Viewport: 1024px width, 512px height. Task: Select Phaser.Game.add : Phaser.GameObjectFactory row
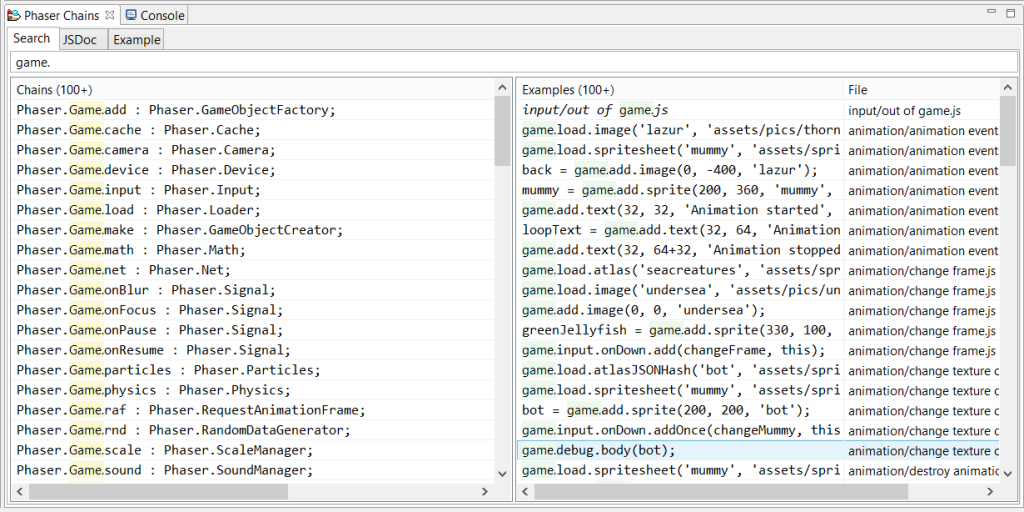pos(253,110)
